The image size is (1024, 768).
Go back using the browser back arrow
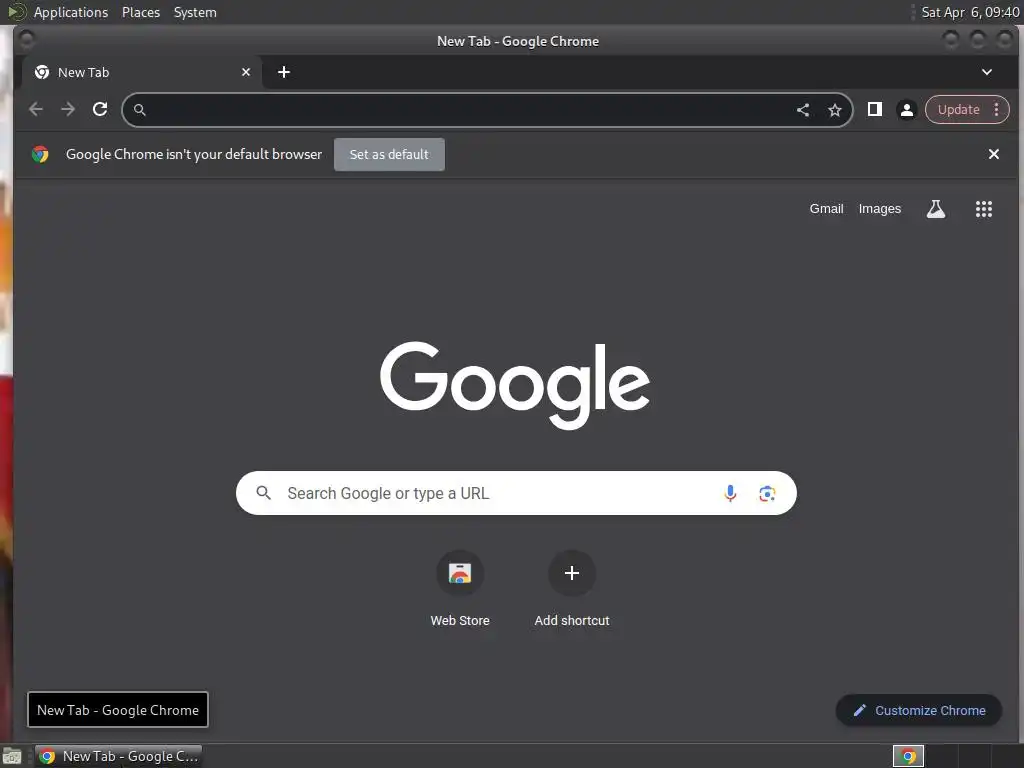coord(36,110)
